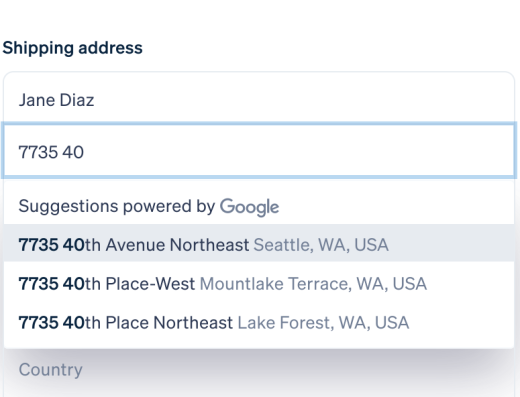Click the full name input showing Jane Diaz

pos(259,100)
